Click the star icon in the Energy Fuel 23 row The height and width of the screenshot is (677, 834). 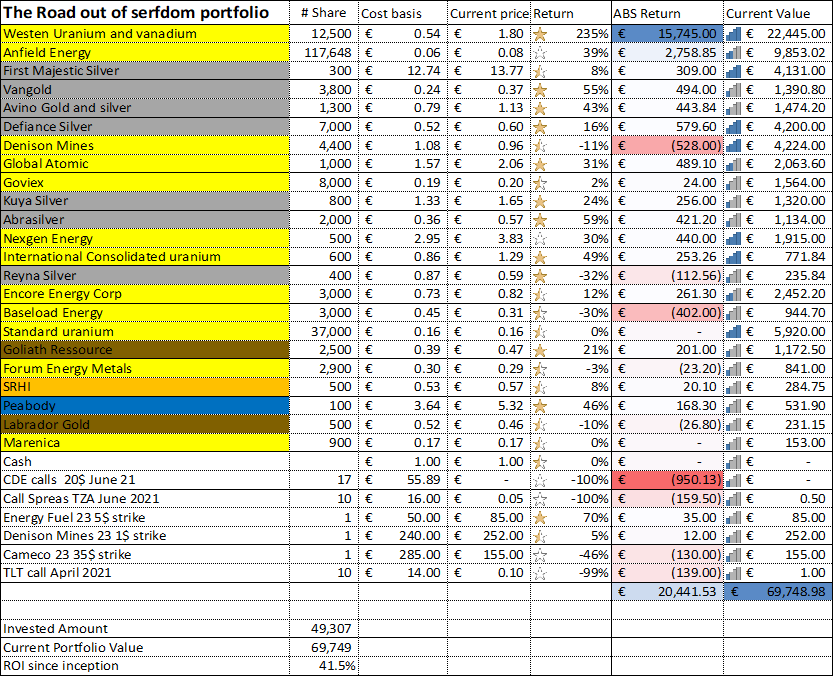(x=540, y=519)
